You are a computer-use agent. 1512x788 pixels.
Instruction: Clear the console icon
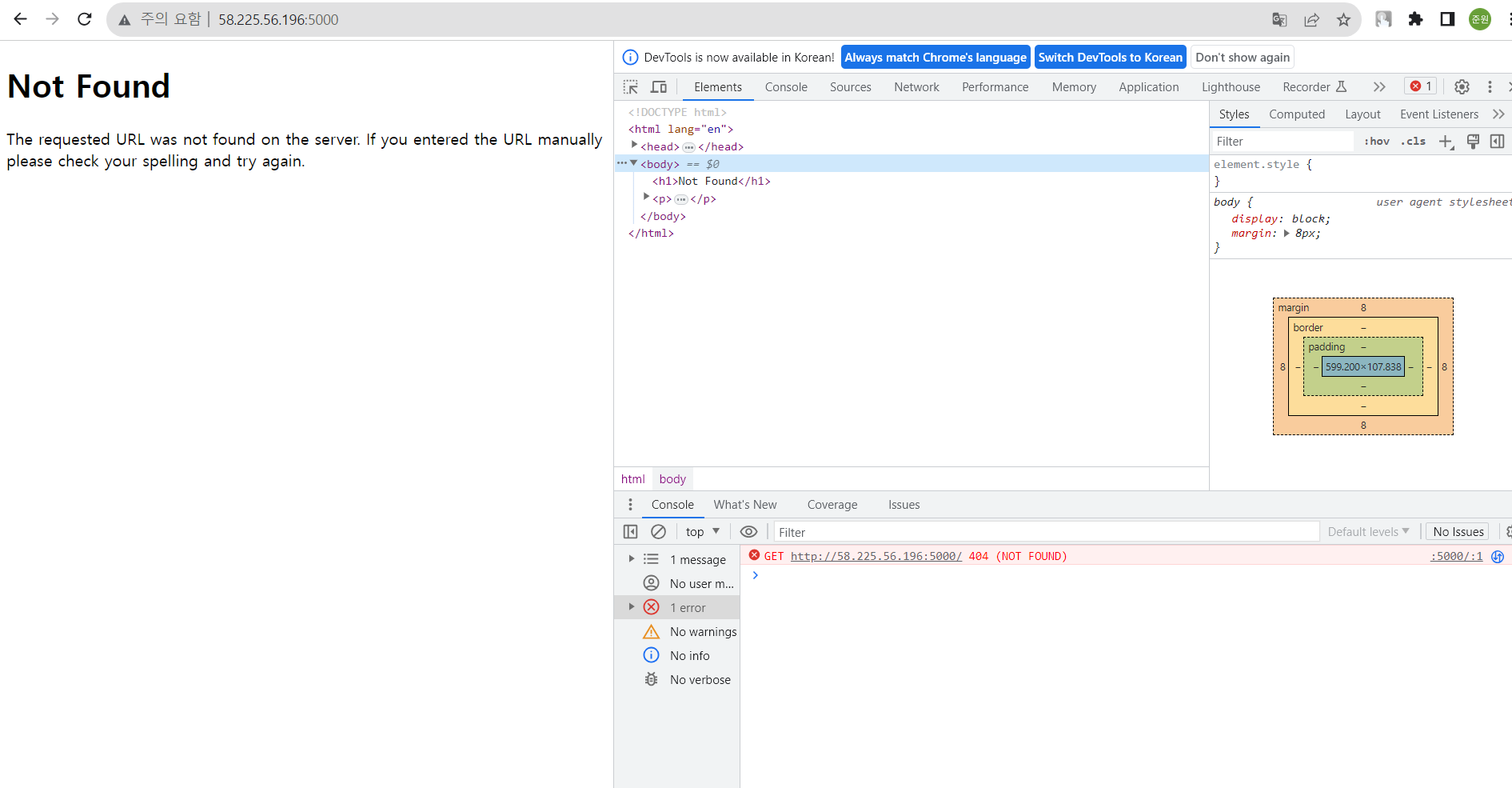point(658,532)
